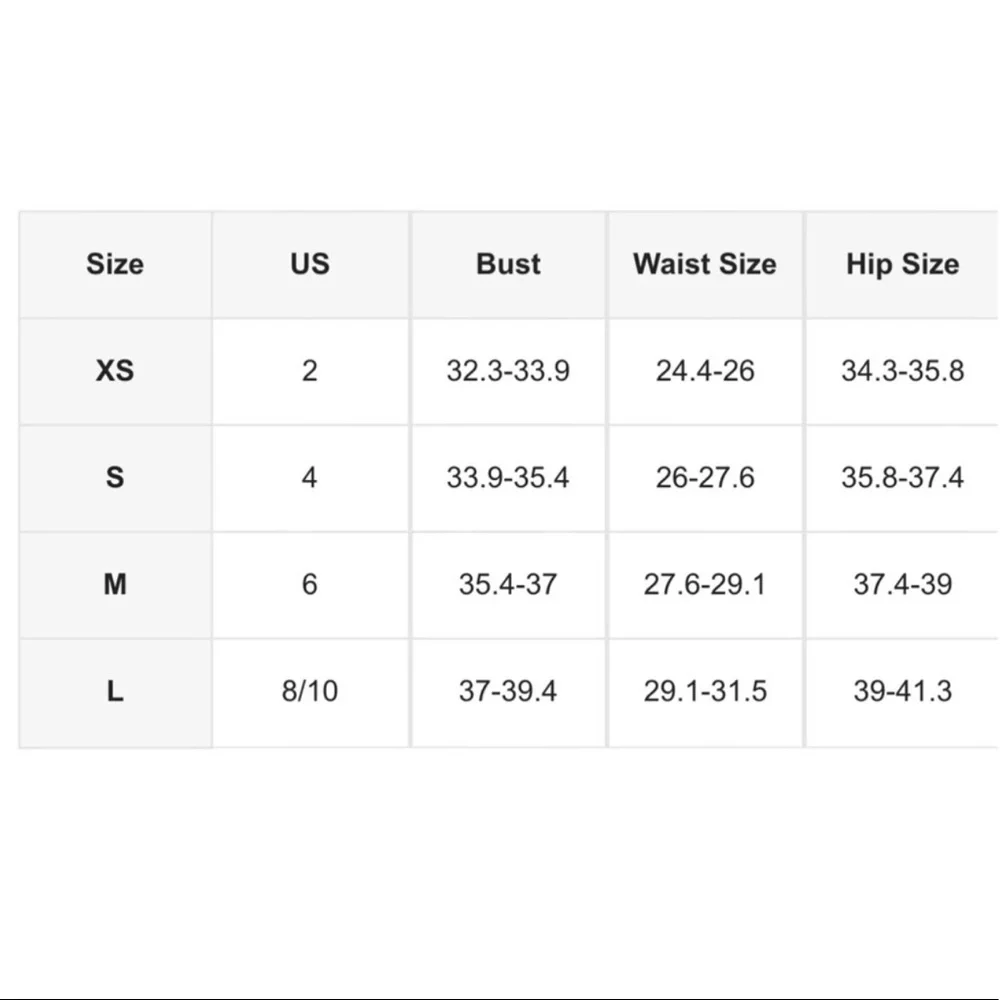Click bust measurement 33.9-35.4 cell
This screenshot has height=1000, width=1000.
tap(508, 478)
